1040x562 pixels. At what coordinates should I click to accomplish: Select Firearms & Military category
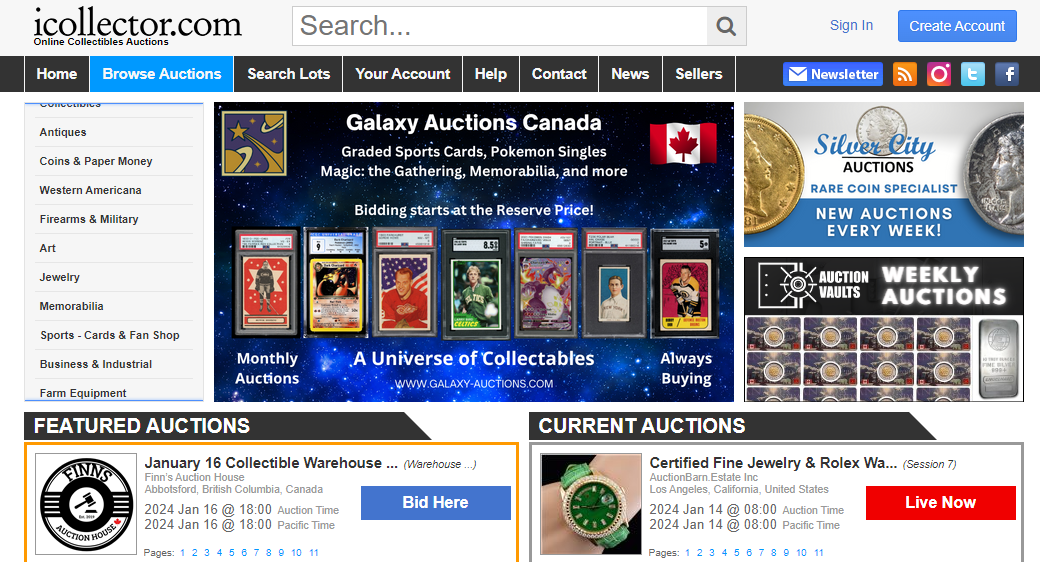pos(89,219)
